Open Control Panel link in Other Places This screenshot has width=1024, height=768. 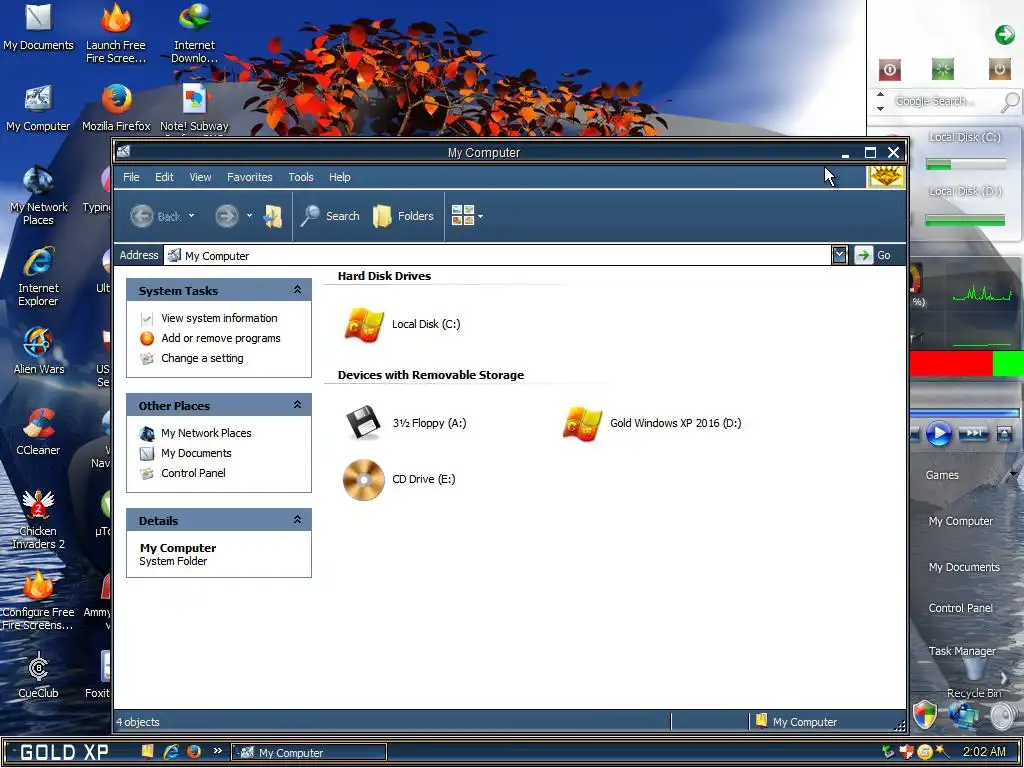pyautogui.click(x=193, y=473)
